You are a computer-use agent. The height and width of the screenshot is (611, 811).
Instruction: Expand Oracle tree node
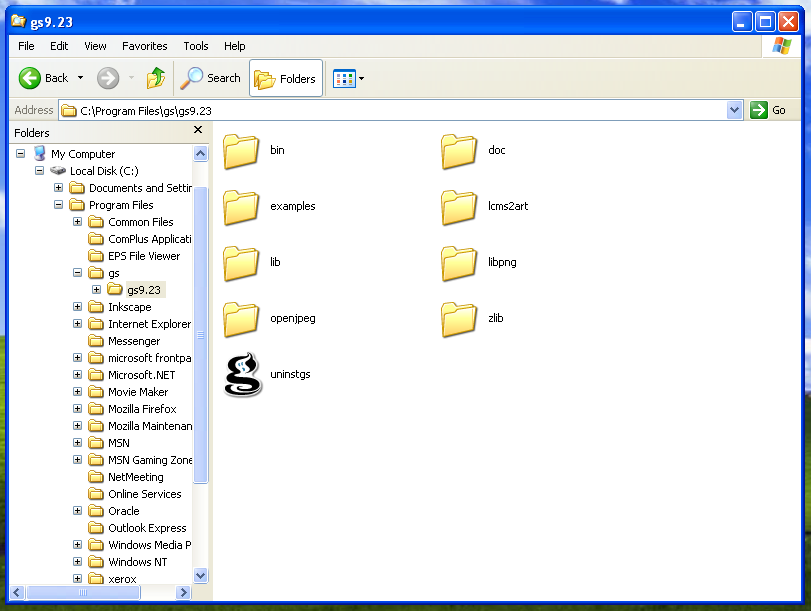(x=78, y=511)
